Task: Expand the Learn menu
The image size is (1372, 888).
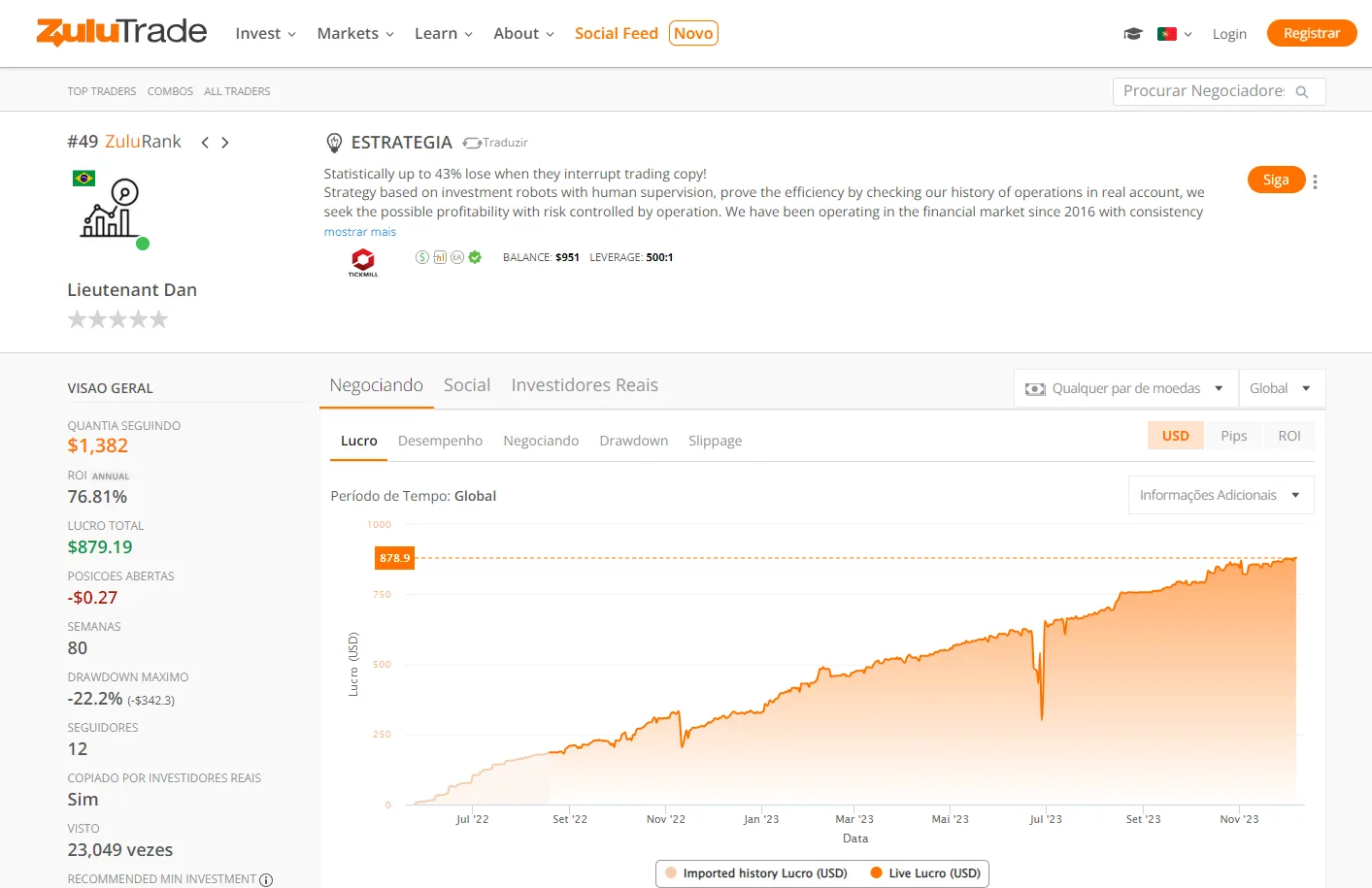Action: (444, 34)
